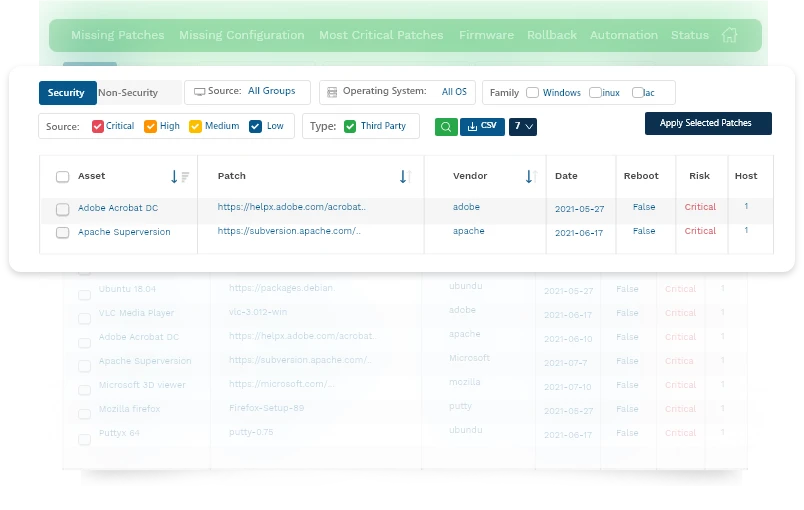Open the subversion.apache.com patch link in the front panel
Screen dimensions: 804x510
tap(289, 231)
